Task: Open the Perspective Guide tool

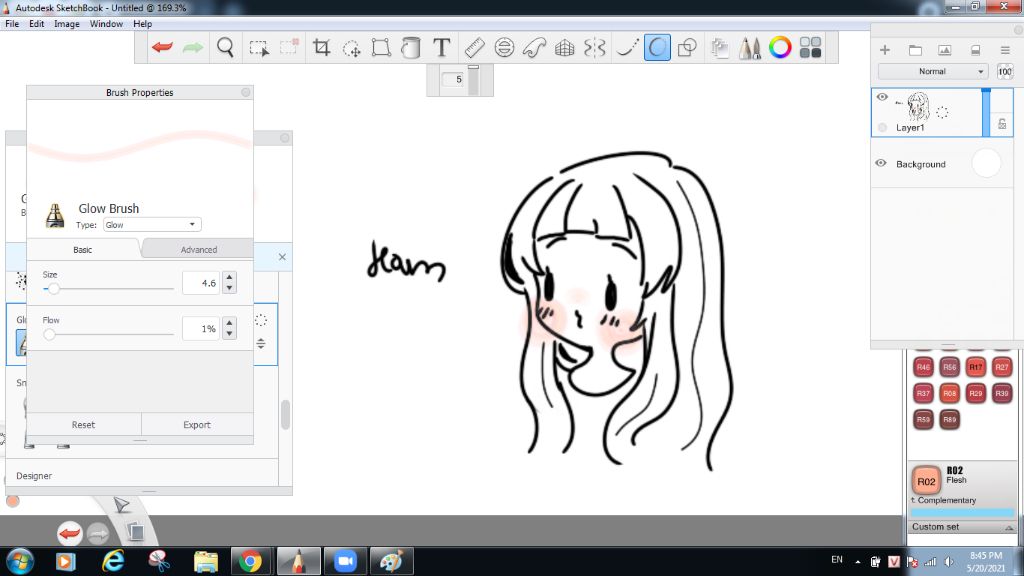Action: [x=564, y=48]
